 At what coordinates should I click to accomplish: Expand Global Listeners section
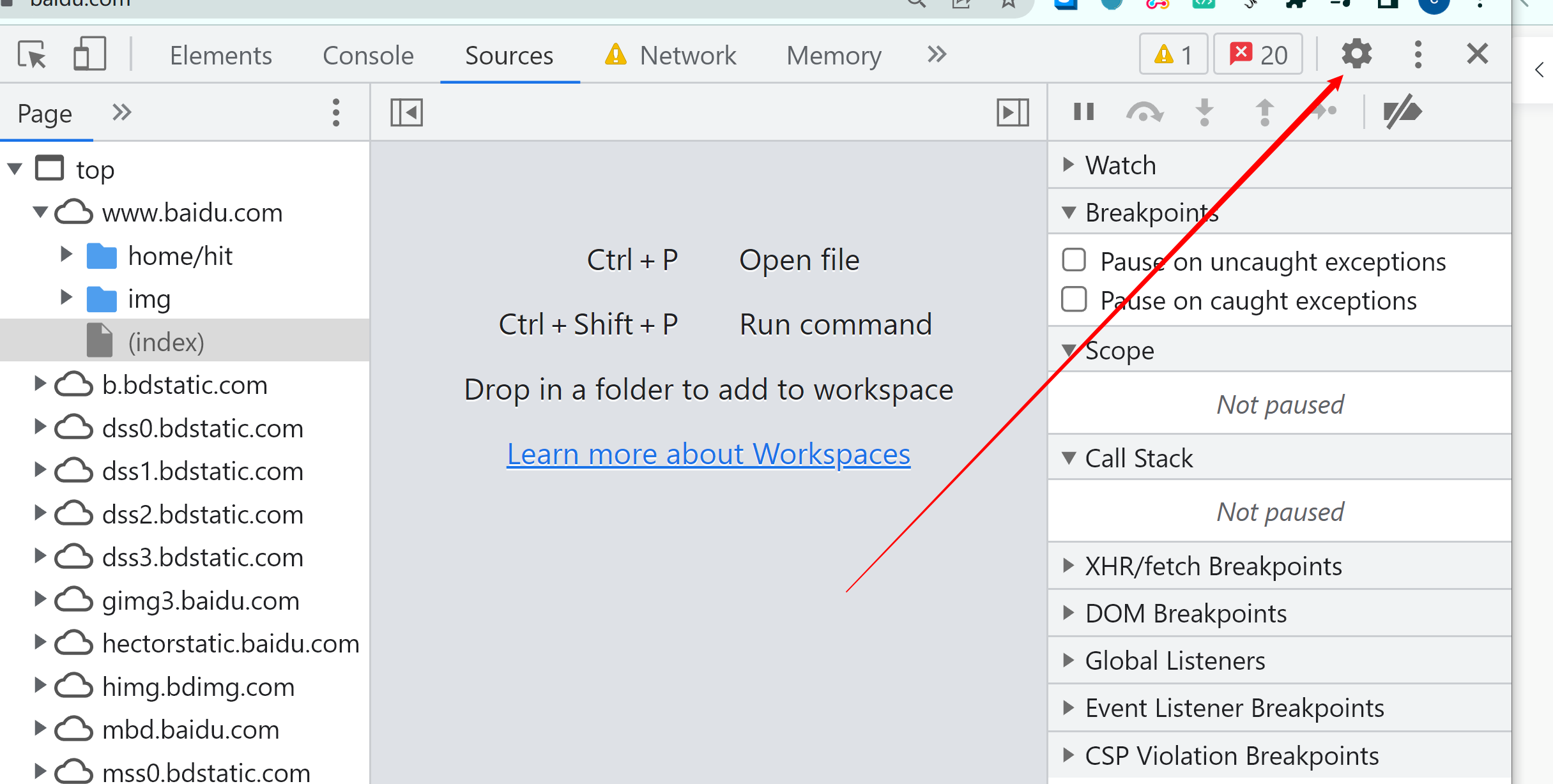[1068, 660]
